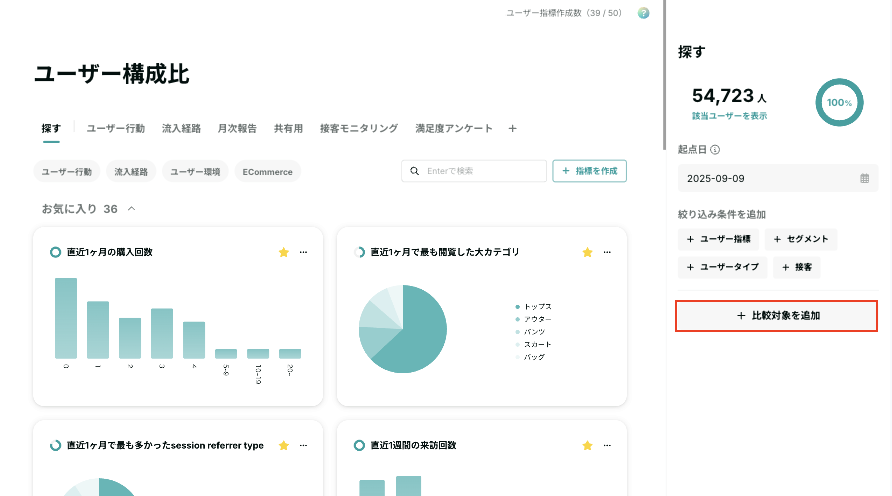Unfavorite star on 直近1ヶ月で最も閲覧した大カテゴリ card
892x496 pixels.
588,252
